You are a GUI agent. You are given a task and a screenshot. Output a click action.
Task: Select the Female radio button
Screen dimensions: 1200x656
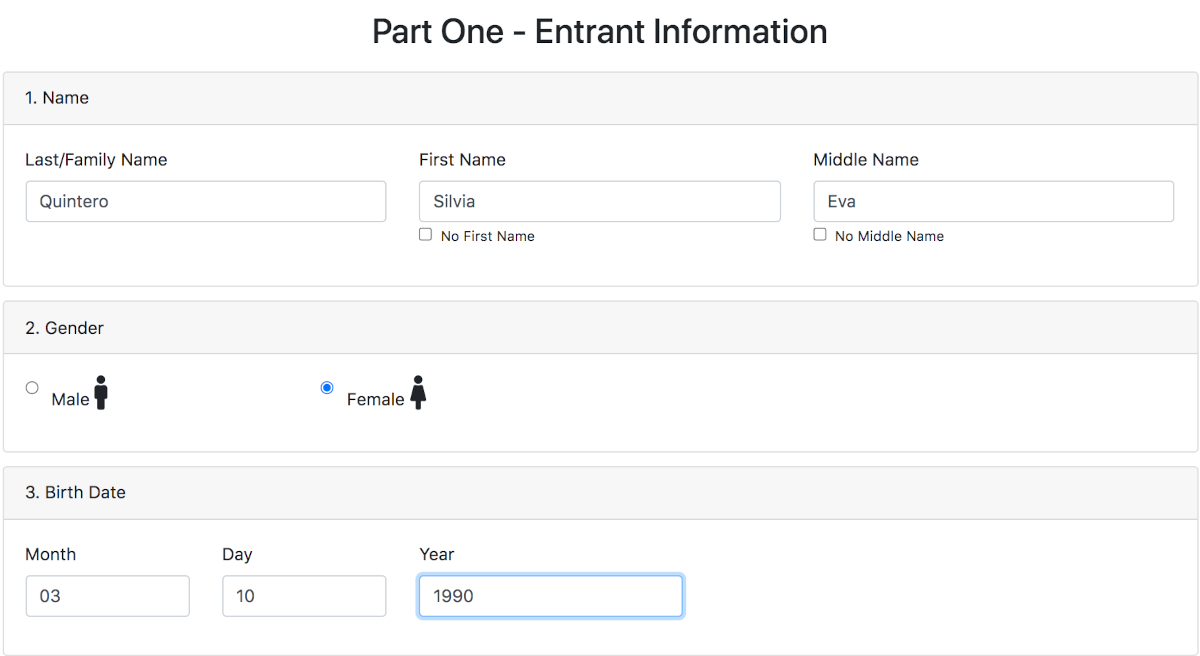[327, 387]
